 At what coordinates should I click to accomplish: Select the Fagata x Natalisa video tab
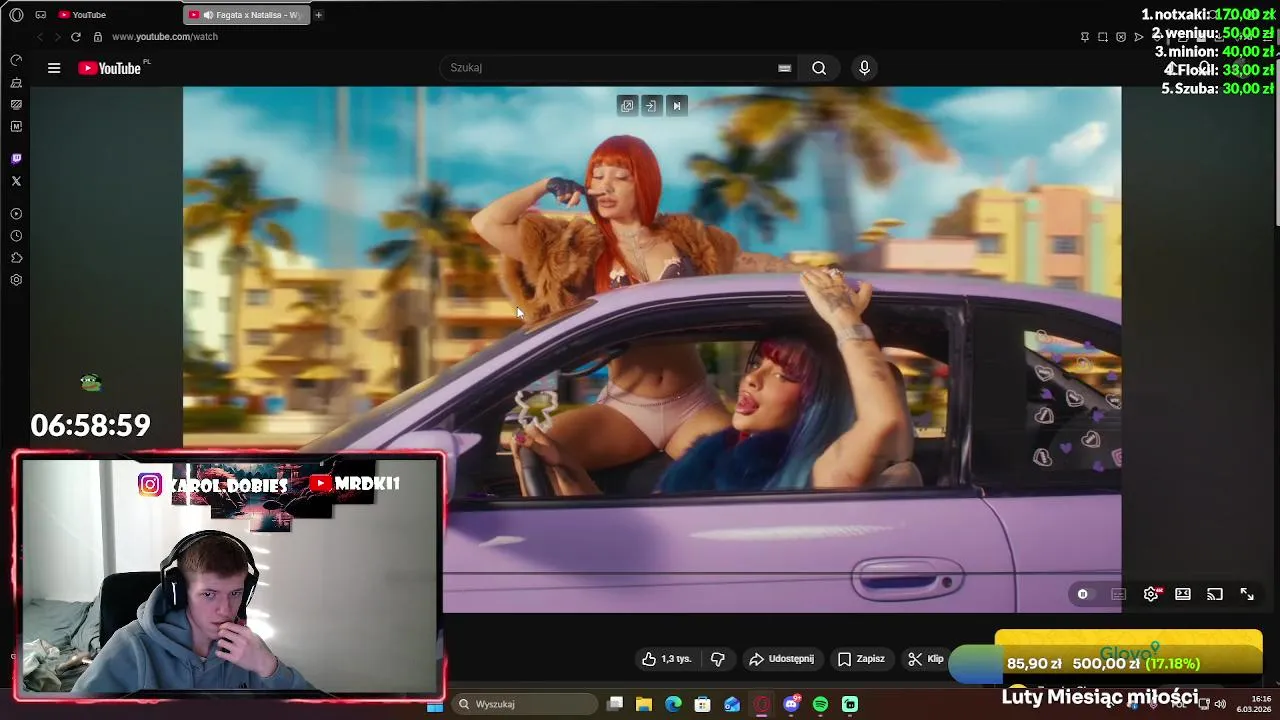point(247,15)
